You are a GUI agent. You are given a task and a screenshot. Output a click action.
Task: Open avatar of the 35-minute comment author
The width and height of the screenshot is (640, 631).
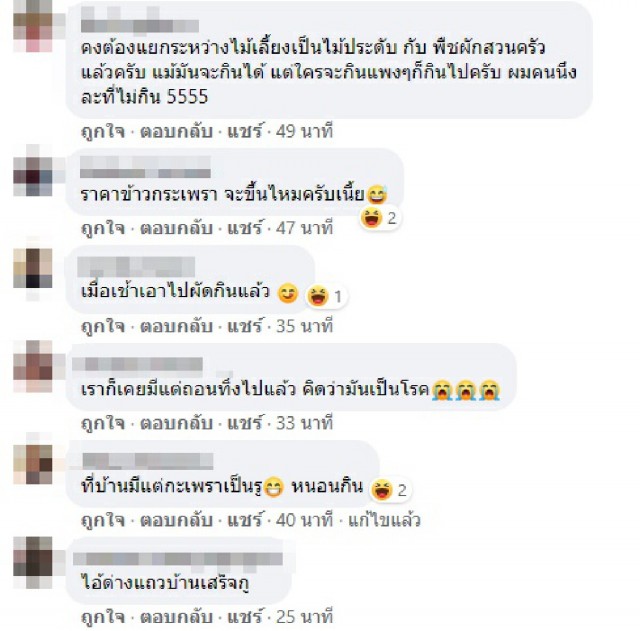click(33, 269)
